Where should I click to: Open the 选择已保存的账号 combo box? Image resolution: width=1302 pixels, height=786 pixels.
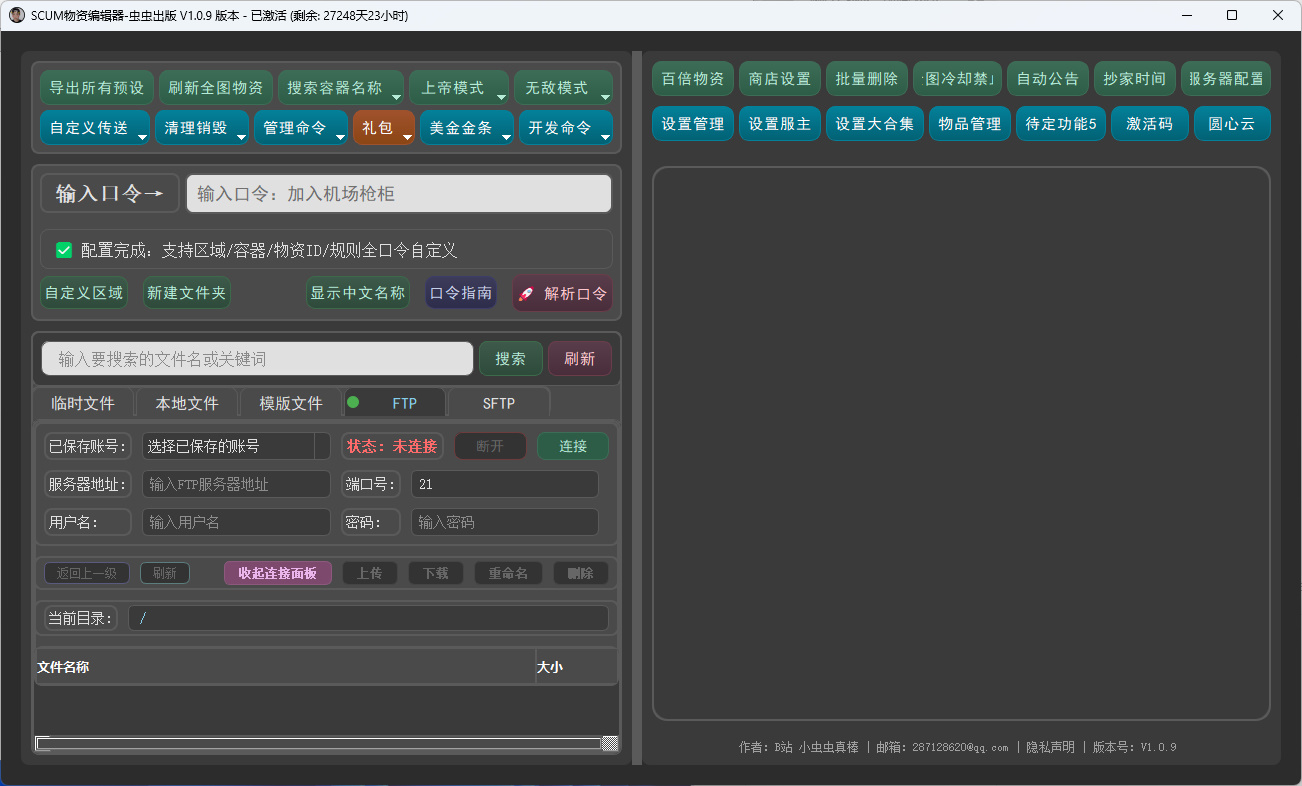(x=236, y=446)
